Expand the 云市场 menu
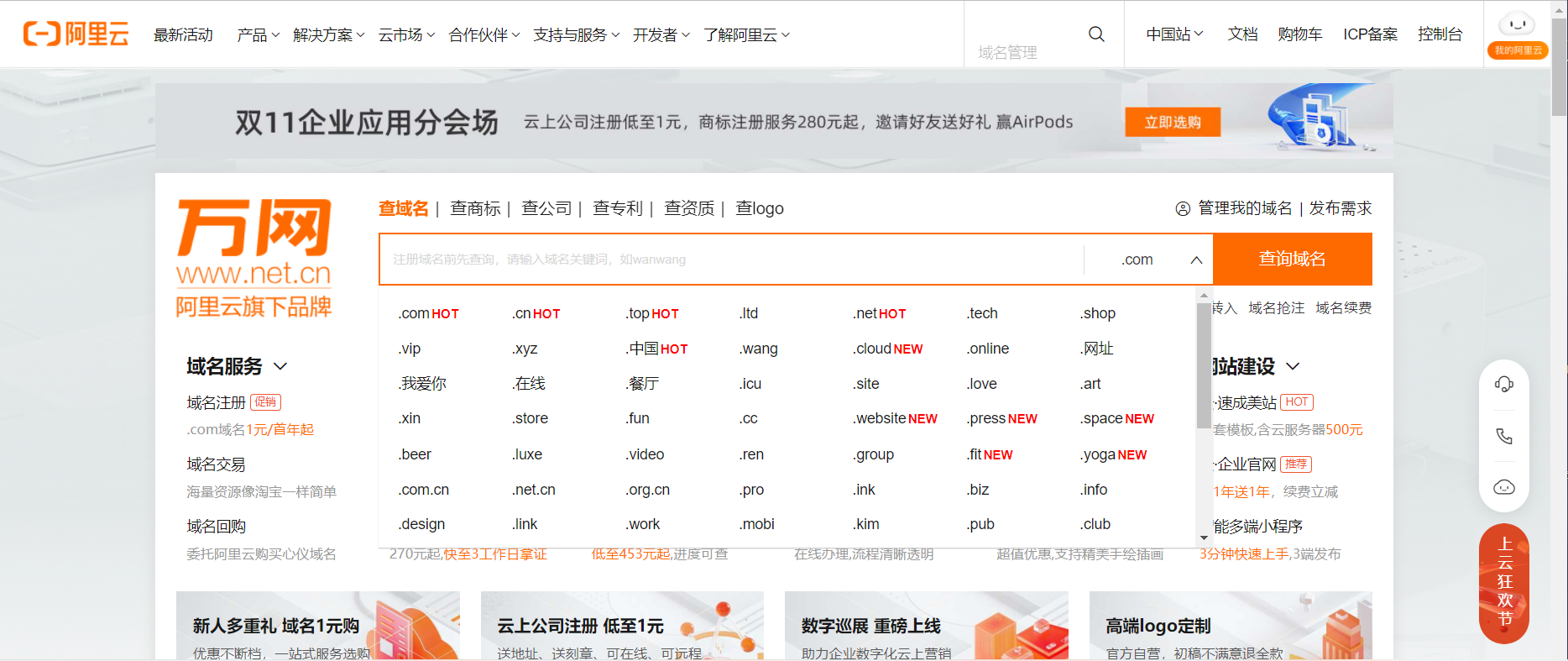 point(406,34)
